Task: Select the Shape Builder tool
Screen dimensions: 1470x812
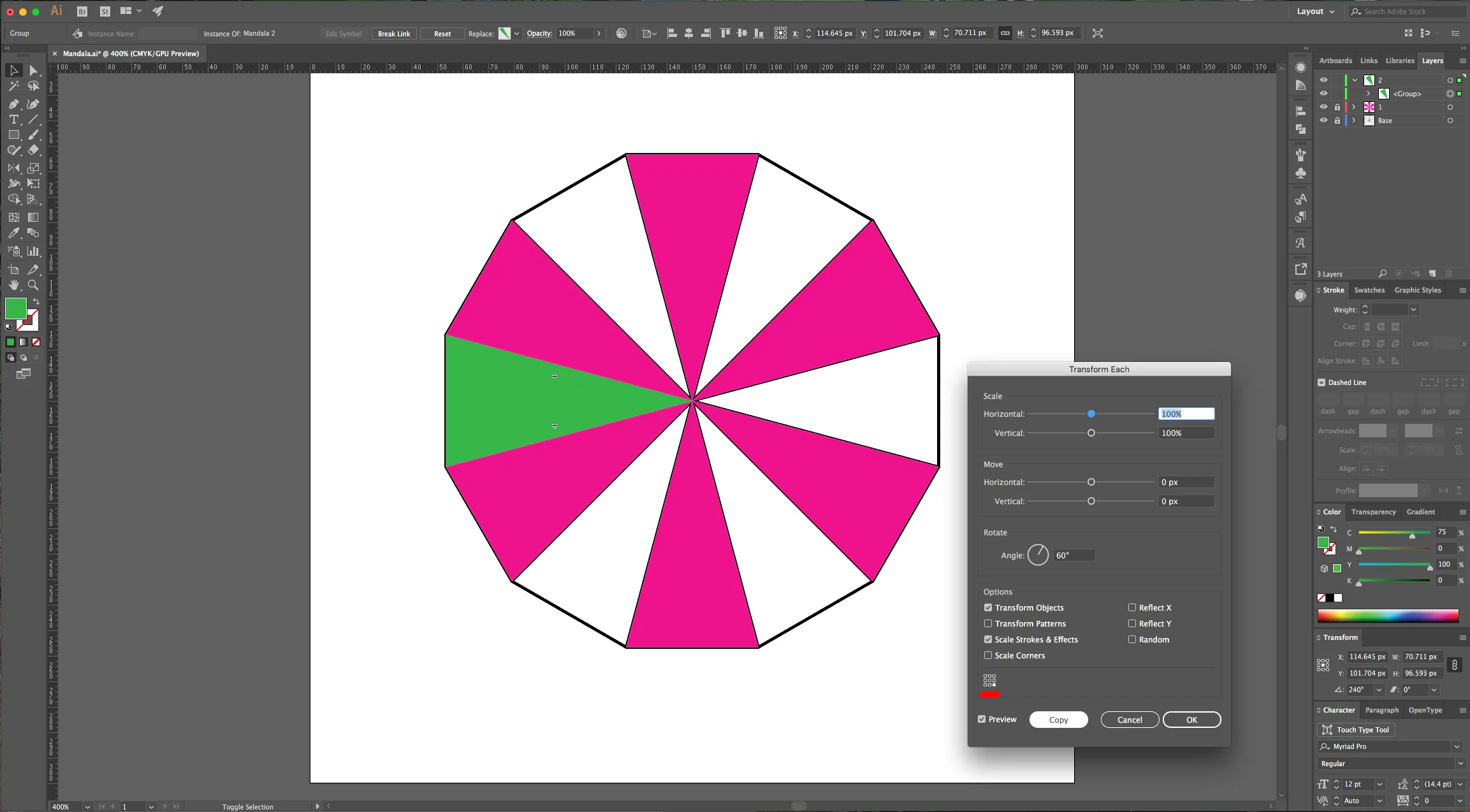Action: (x=13, y=199)
